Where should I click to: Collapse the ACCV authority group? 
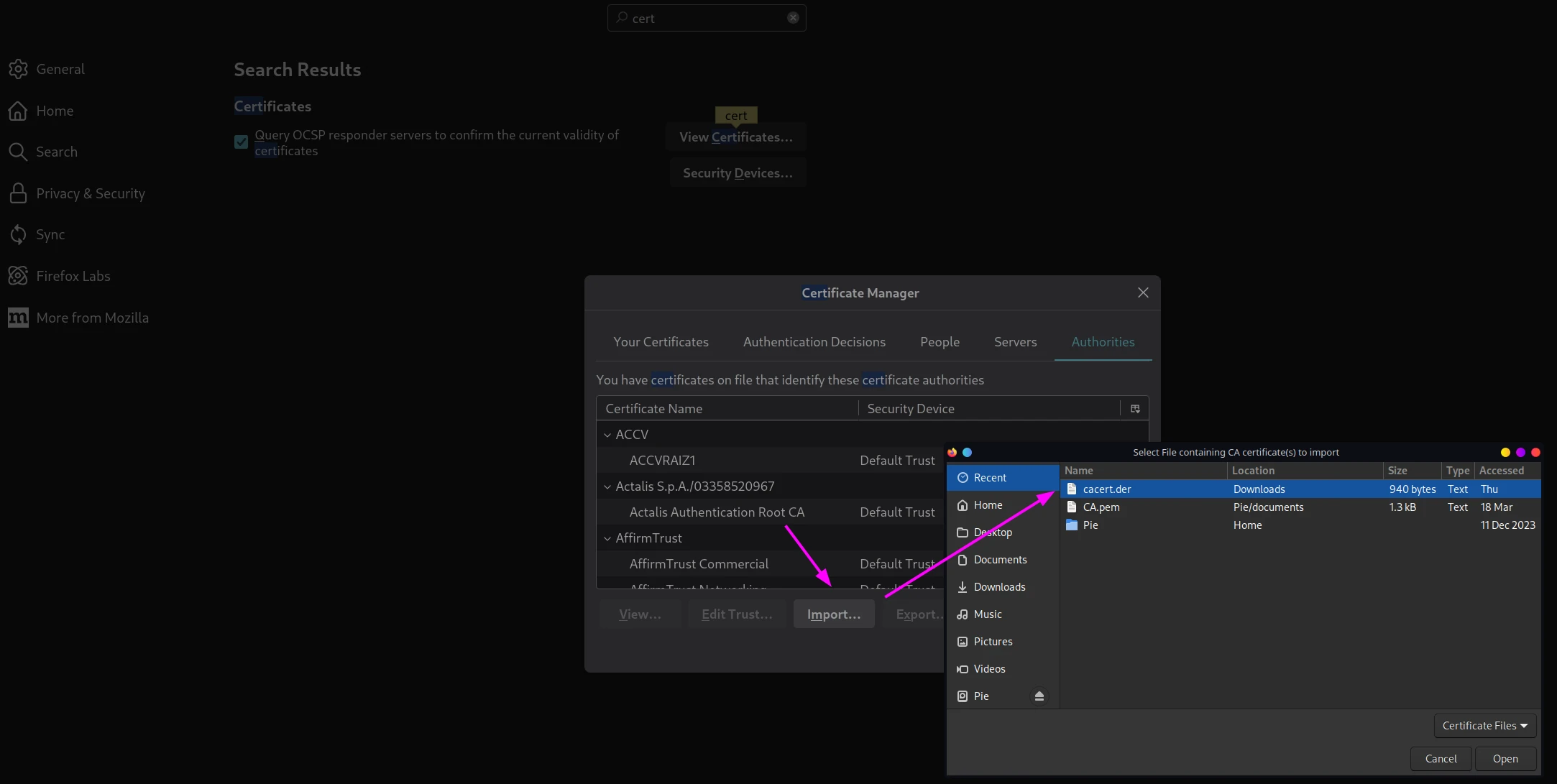point(607,435)
